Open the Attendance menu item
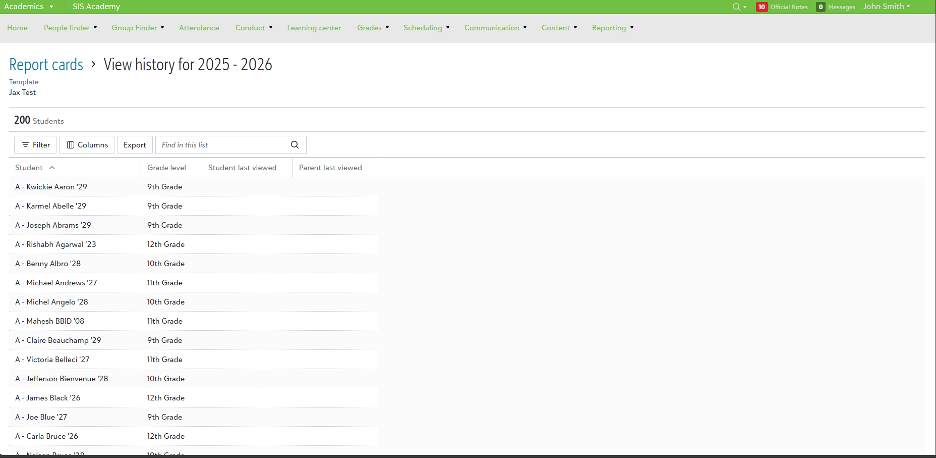The height and width of the screenshot is (458, 936). [199, 27]
